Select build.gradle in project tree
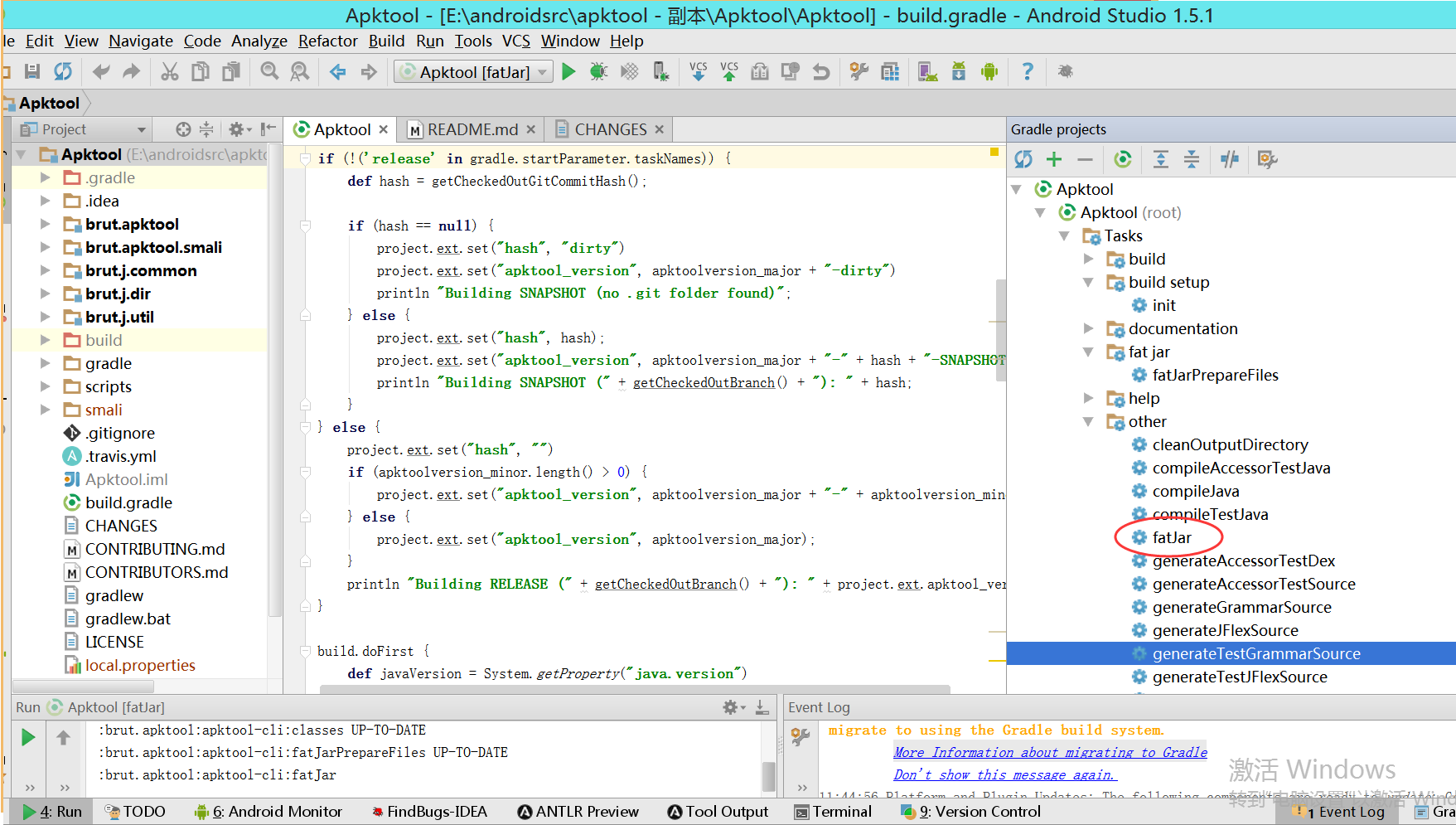 (128, 502)
